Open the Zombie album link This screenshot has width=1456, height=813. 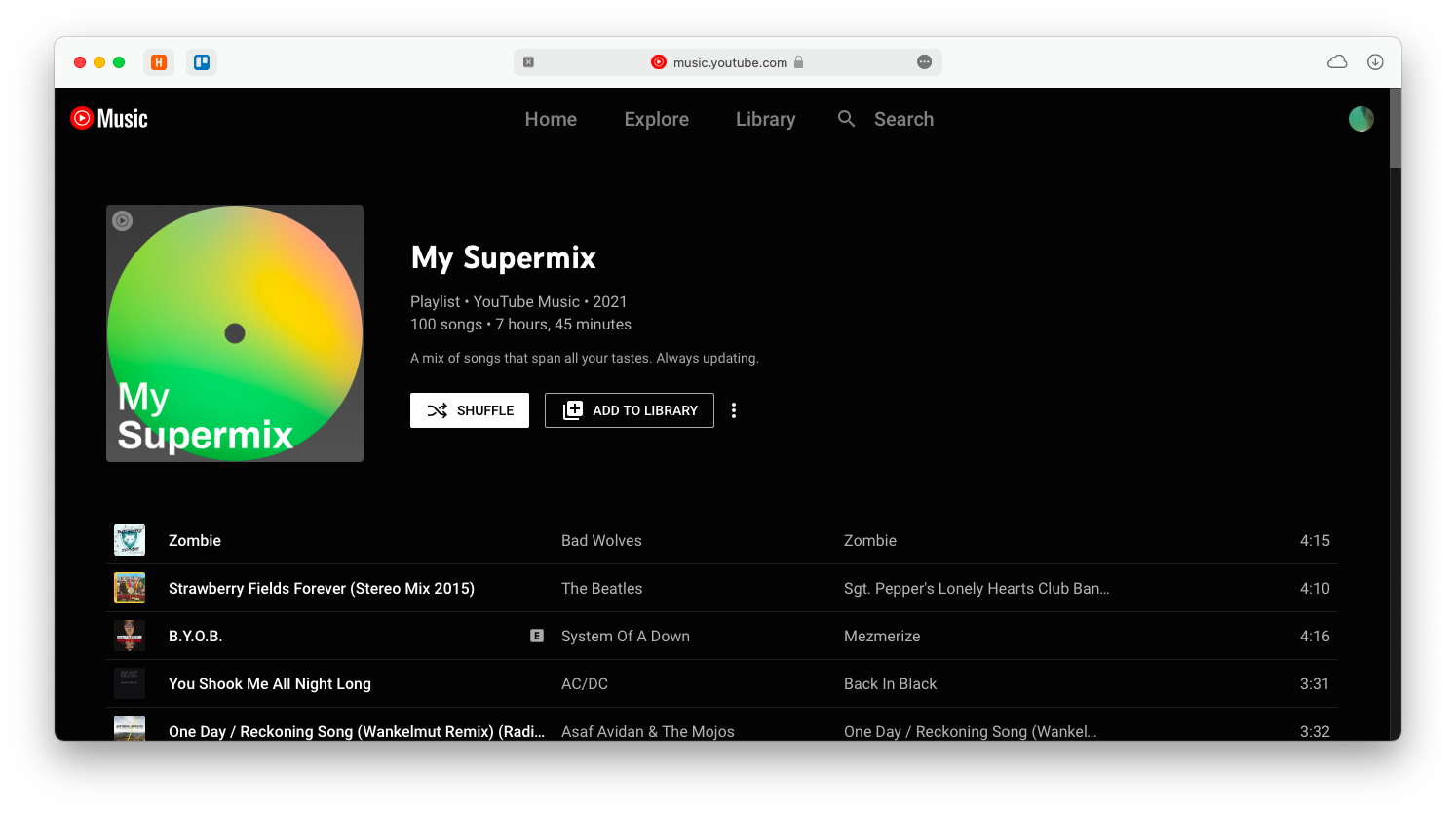870,540
